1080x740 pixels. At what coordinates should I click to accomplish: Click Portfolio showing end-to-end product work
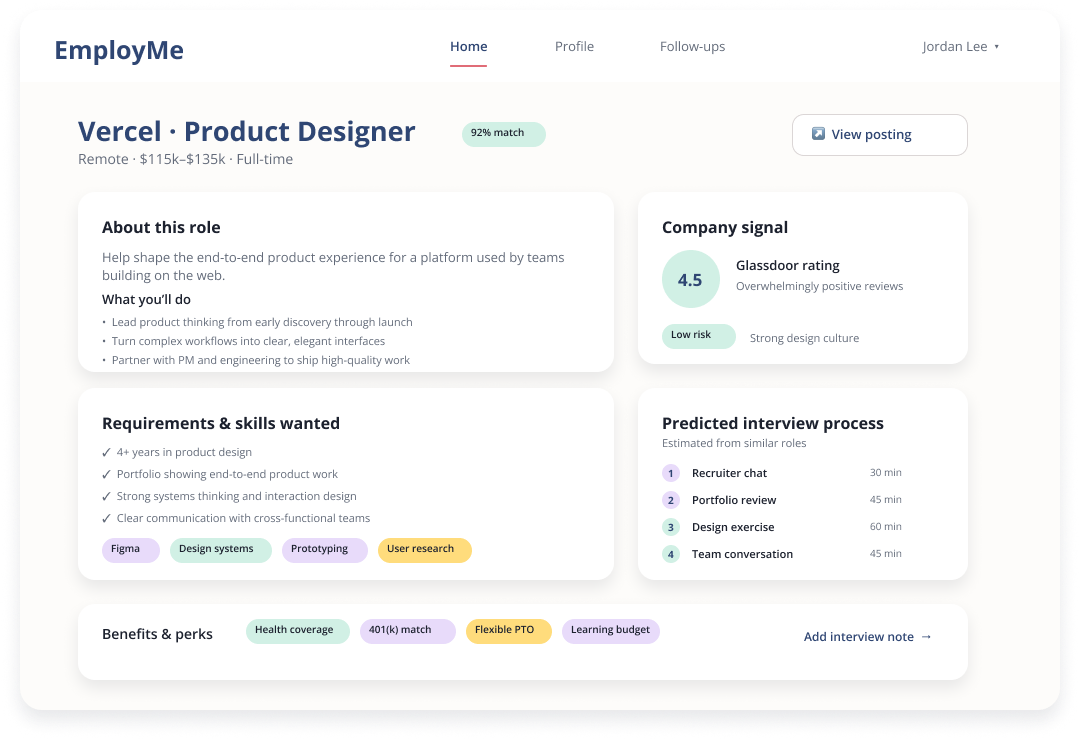[x=227, y=474]
